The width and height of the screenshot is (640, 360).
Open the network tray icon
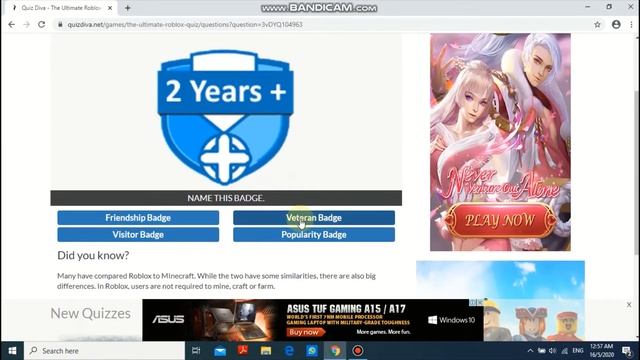[564, 351]
